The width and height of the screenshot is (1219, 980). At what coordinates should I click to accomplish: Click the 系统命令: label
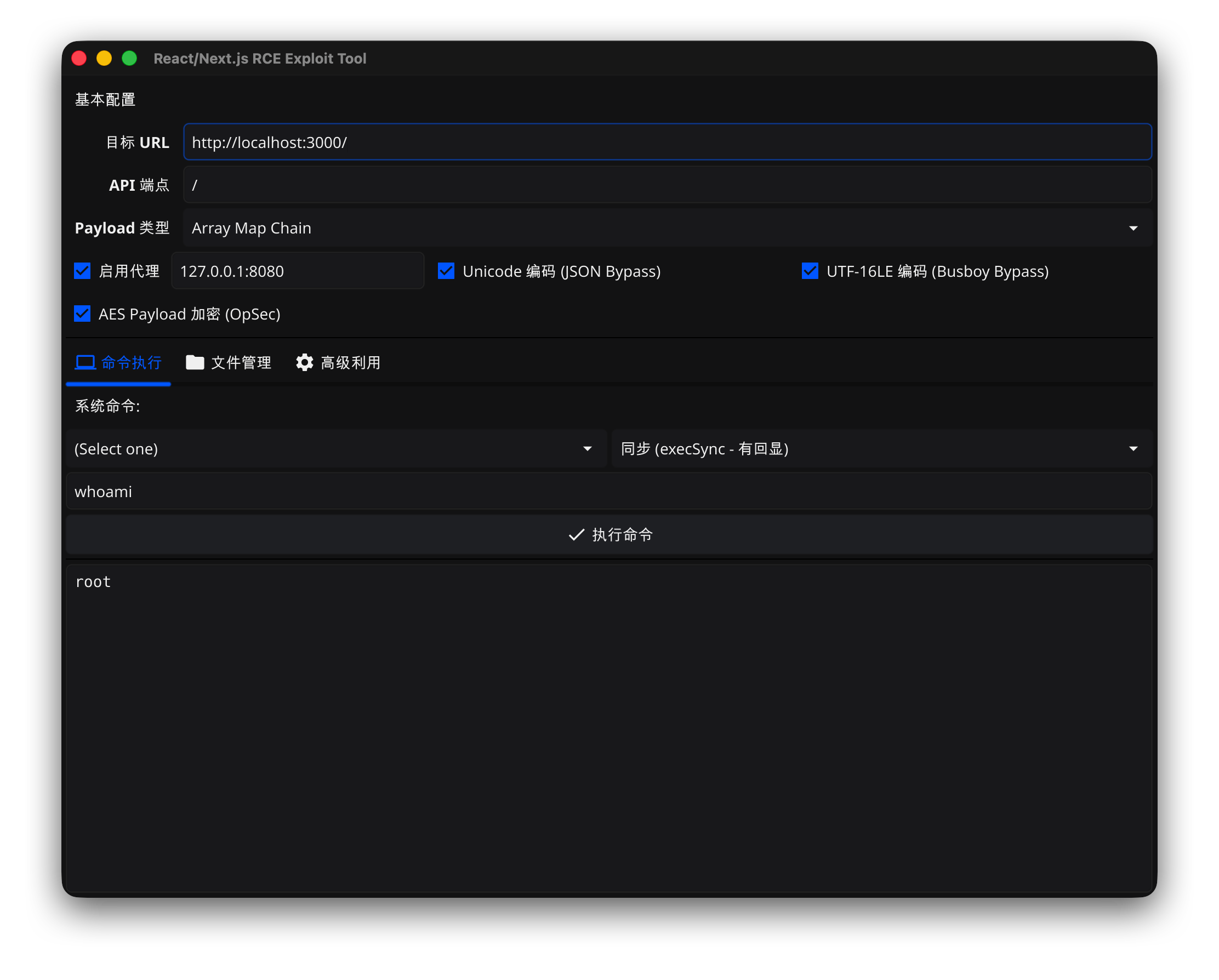point(107,406)
